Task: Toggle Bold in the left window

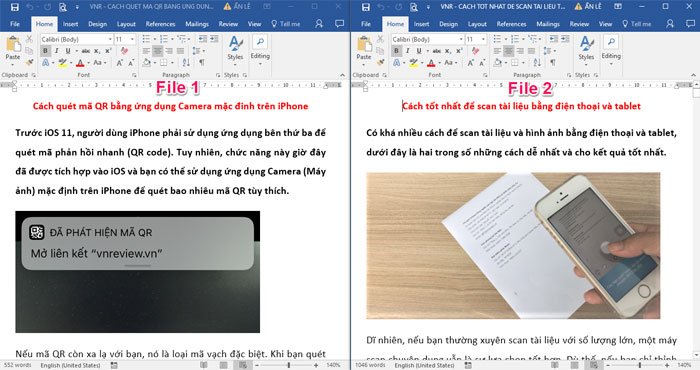Action: 45,51
